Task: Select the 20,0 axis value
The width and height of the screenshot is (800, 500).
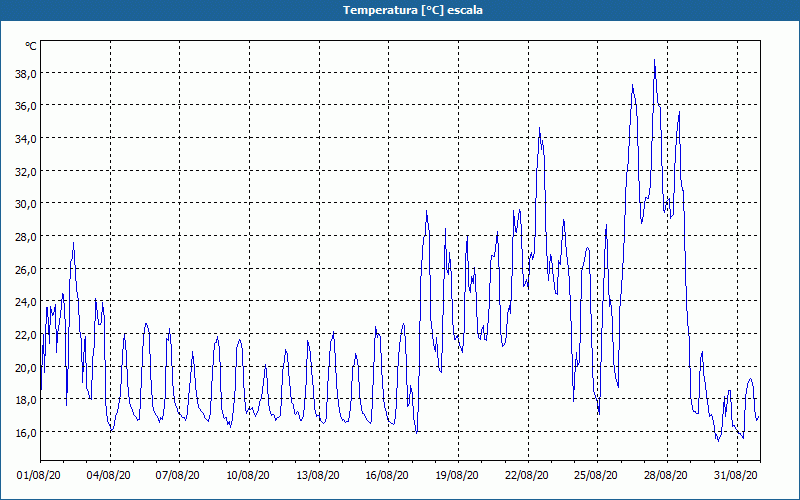Action: [26, 368]
